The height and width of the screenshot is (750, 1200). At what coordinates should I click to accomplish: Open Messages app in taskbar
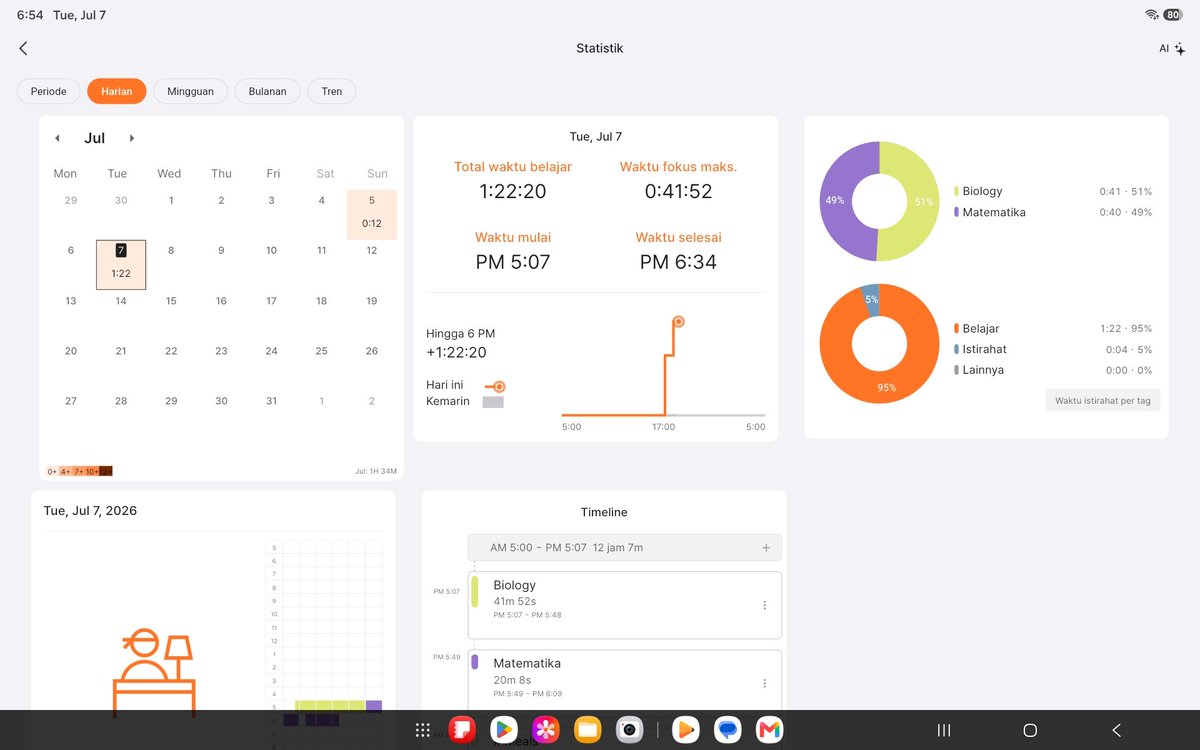tap(727, 730)
